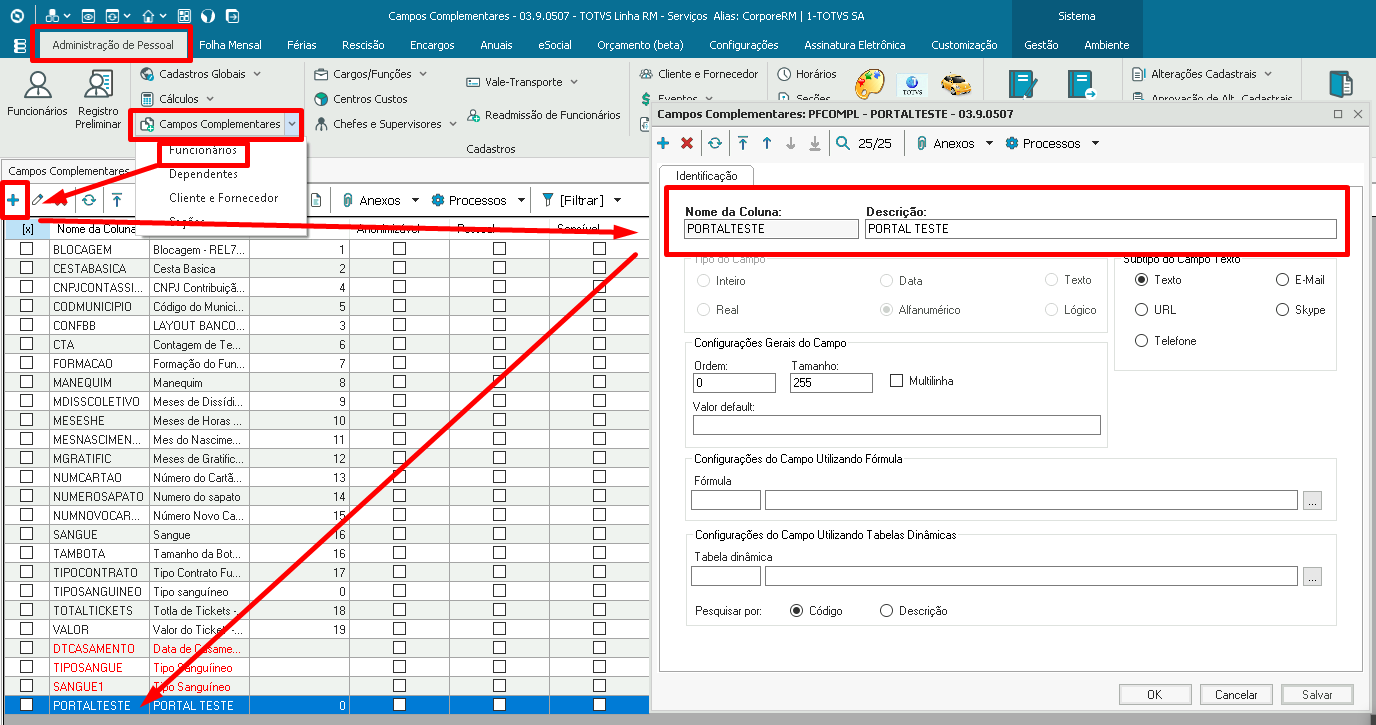
Task: Switch to Folha Mensal ribbon tab
Action: pos(230,45)
